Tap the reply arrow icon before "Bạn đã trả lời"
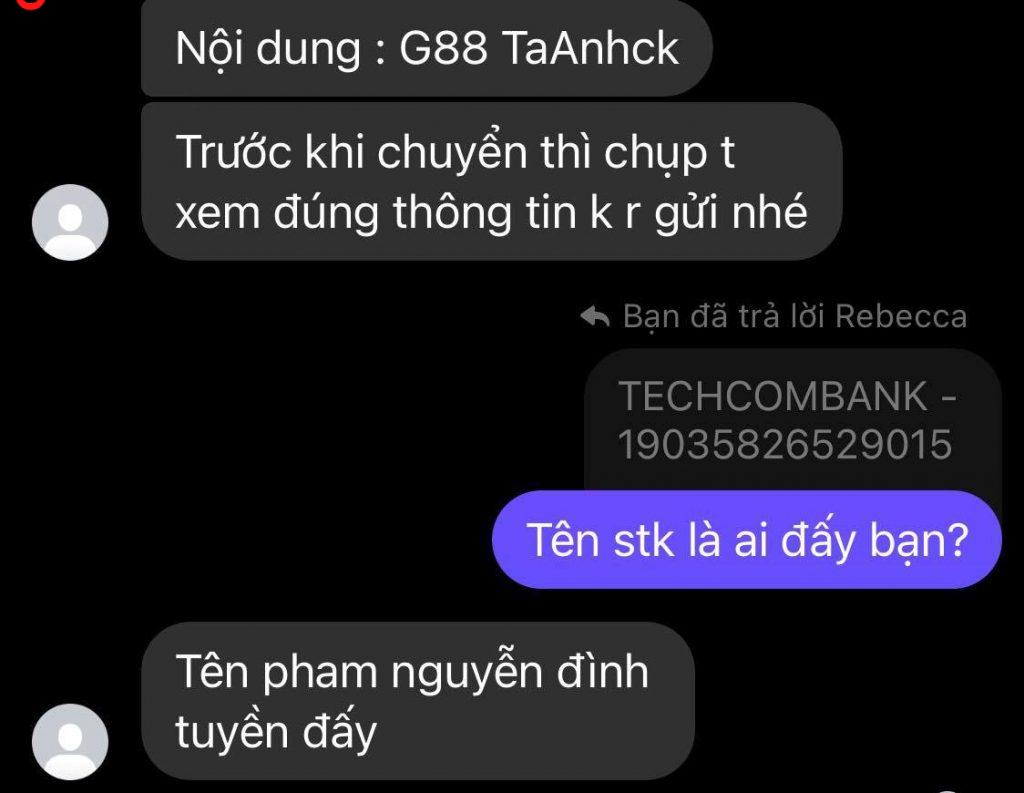 tap(594, 317)
